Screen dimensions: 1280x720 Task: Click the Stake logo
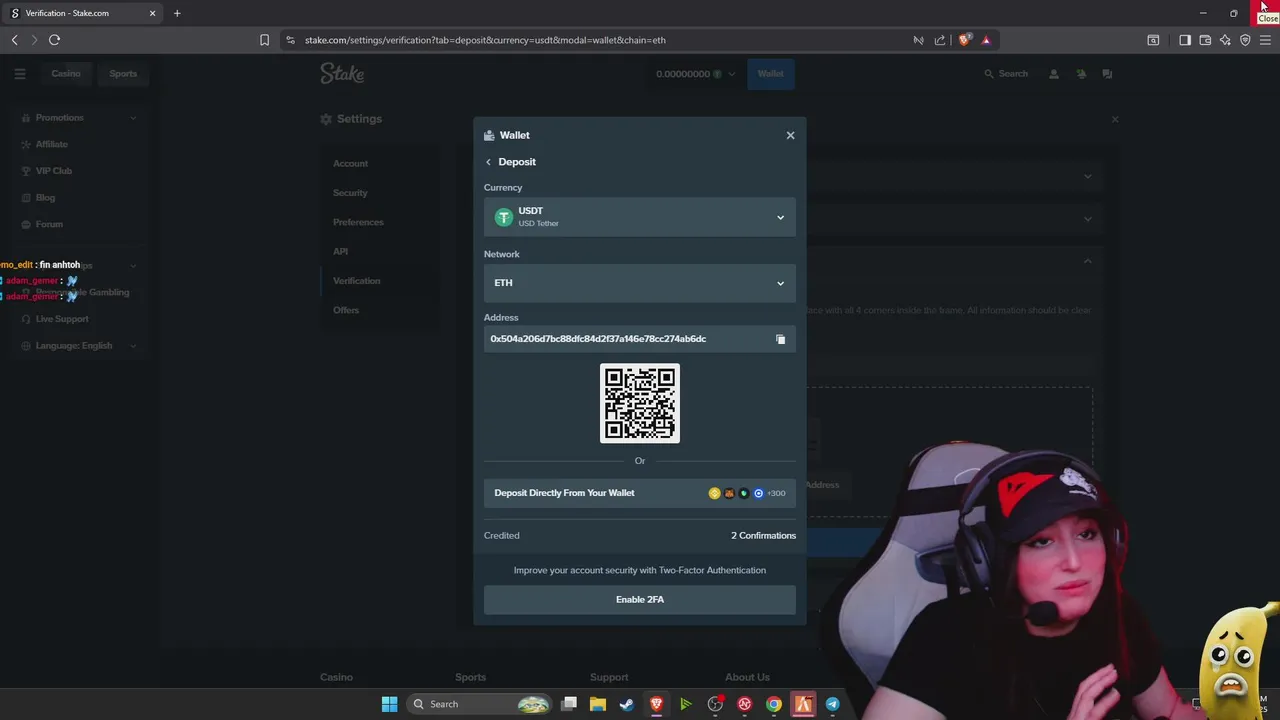[x=342, y=74]
